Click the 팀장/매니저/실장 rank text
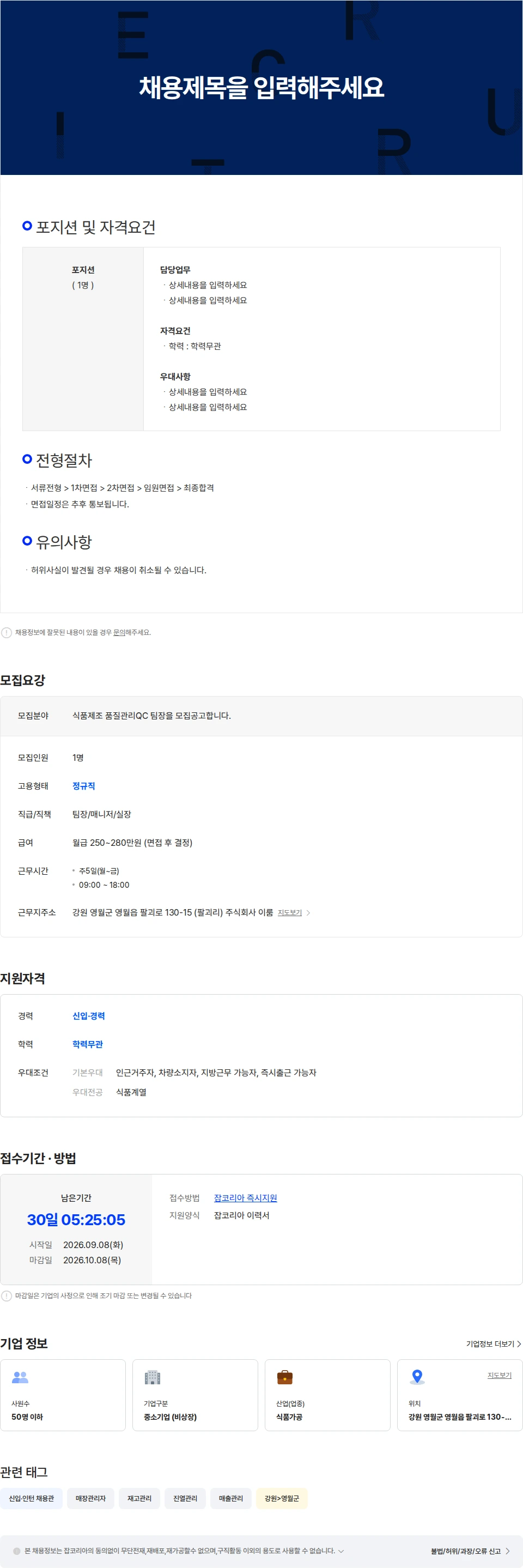The image size is (523, 1568). [x=101, y=814]
